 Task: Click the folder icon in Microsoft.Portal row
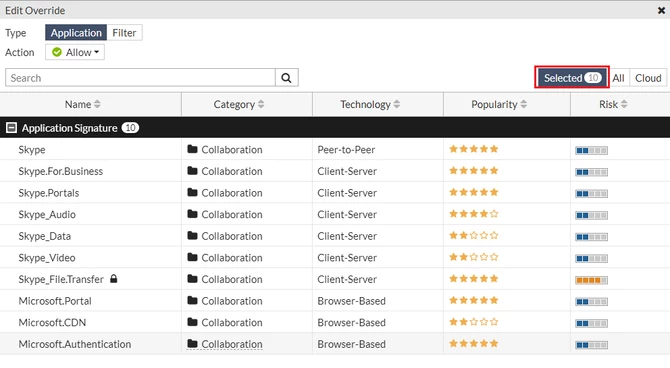[192, 300]
